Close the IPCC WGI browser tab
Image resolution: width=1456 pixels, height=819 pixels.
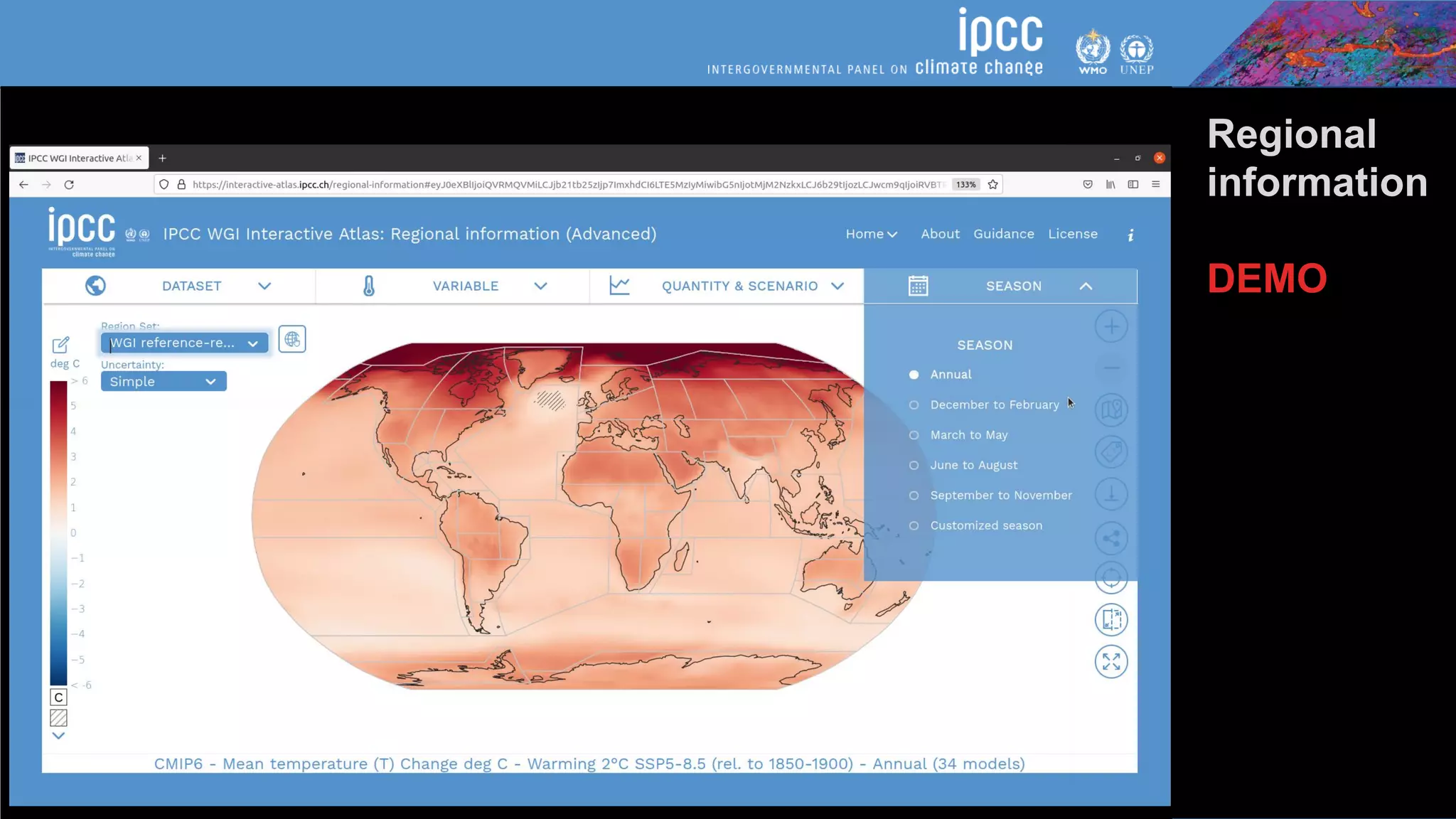(x=139, y=158)
